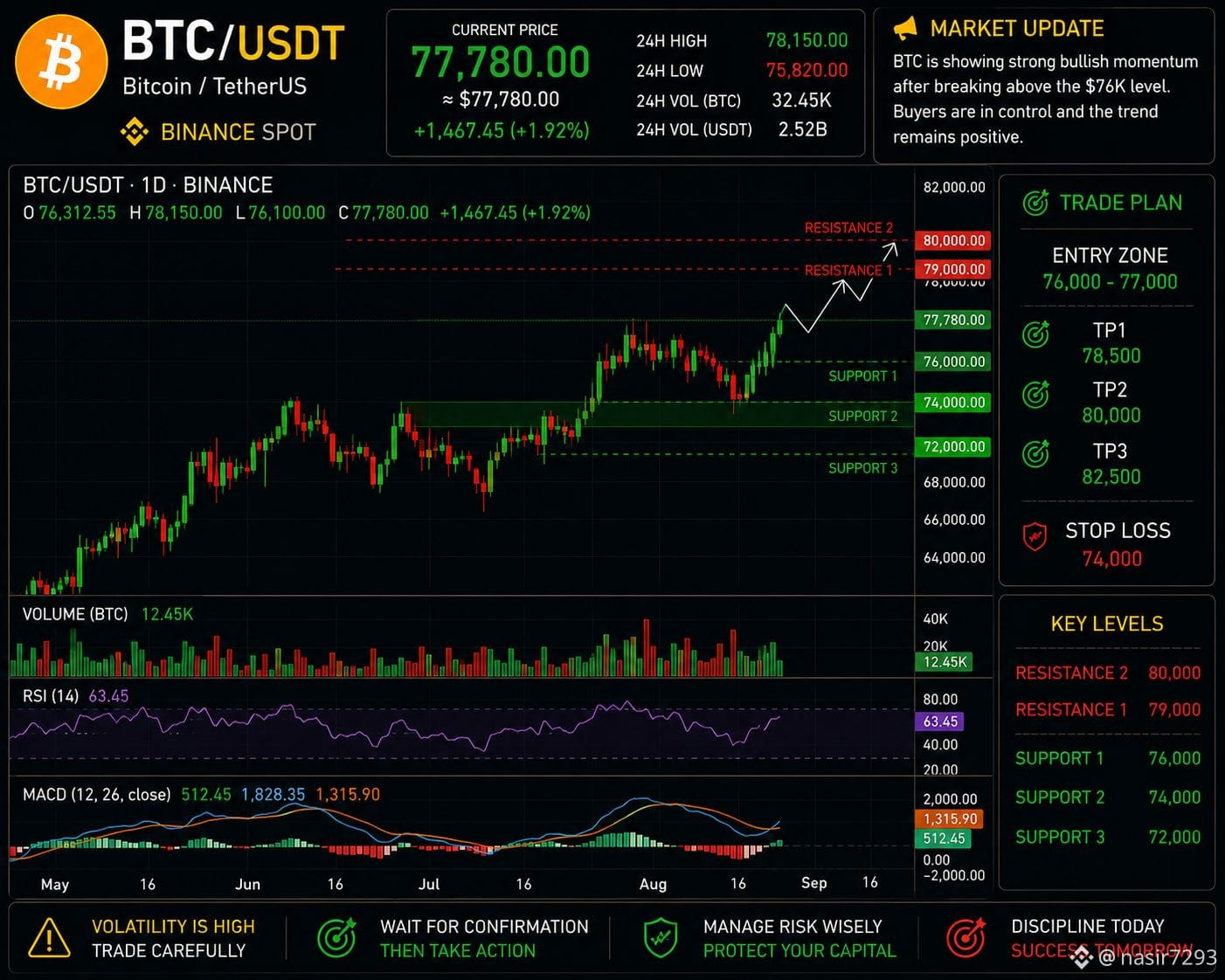Click the VOLUME (BTC) indicator label

pyautogui.click(x=75, y=614)
